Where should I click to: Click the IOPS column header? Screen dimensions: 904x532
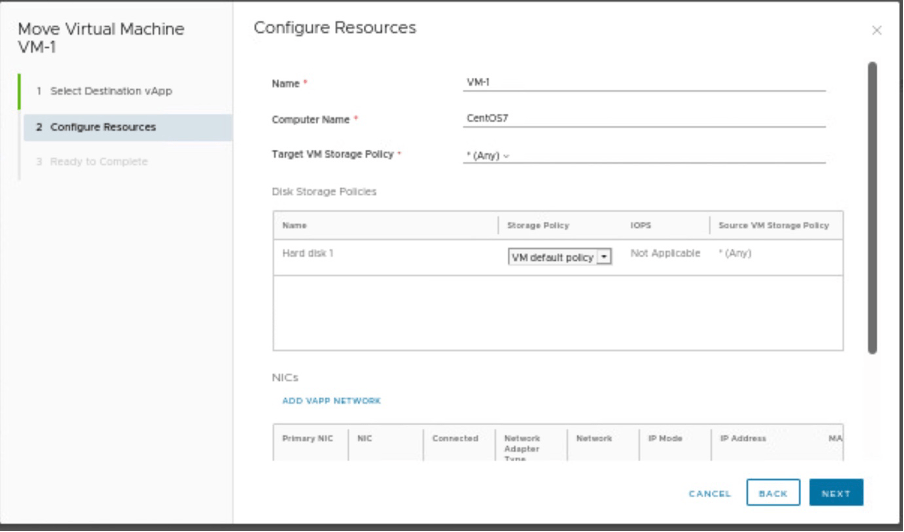641,225
